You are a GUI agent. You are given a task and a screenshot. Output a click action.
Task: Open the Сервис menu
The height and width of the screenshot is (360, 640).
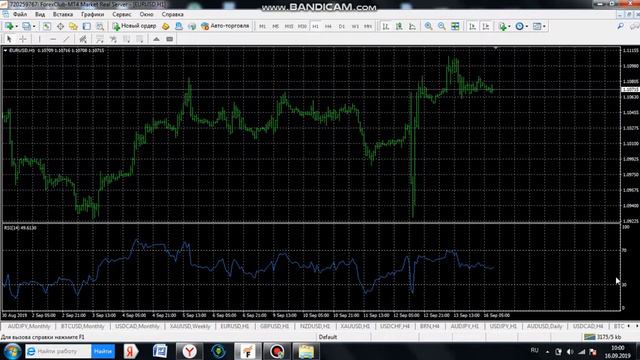pyautogui.click(x=122, y=14)
